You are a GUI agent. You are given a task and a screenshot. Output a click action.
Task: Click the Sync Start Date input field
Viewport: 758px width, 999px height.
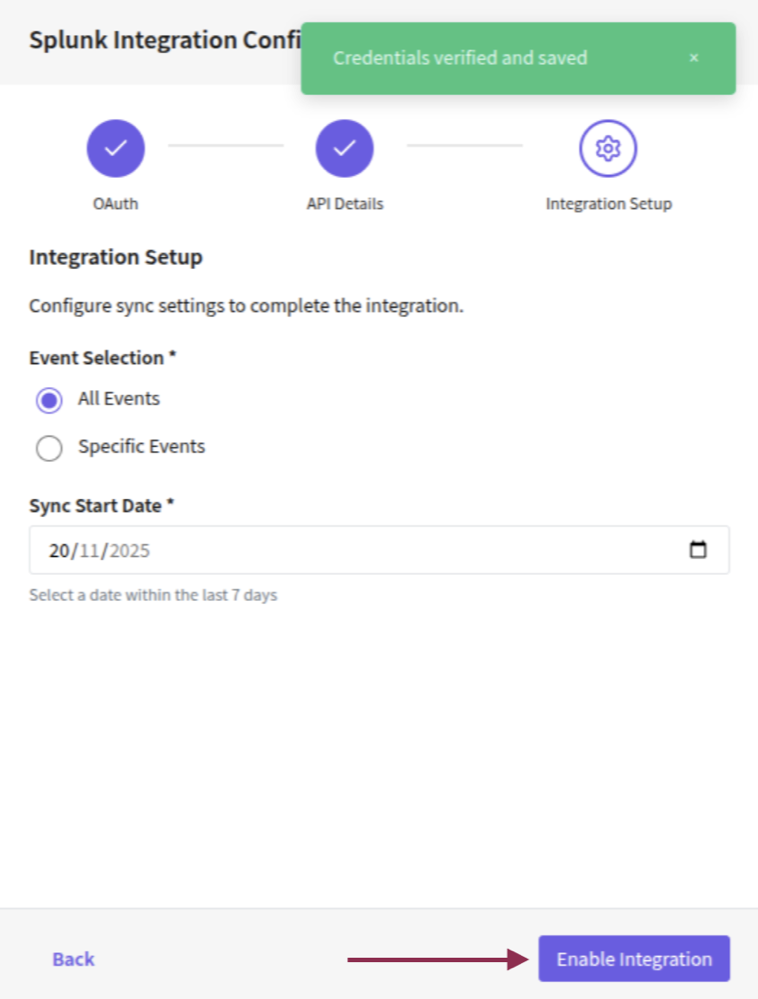click(350, 550)
